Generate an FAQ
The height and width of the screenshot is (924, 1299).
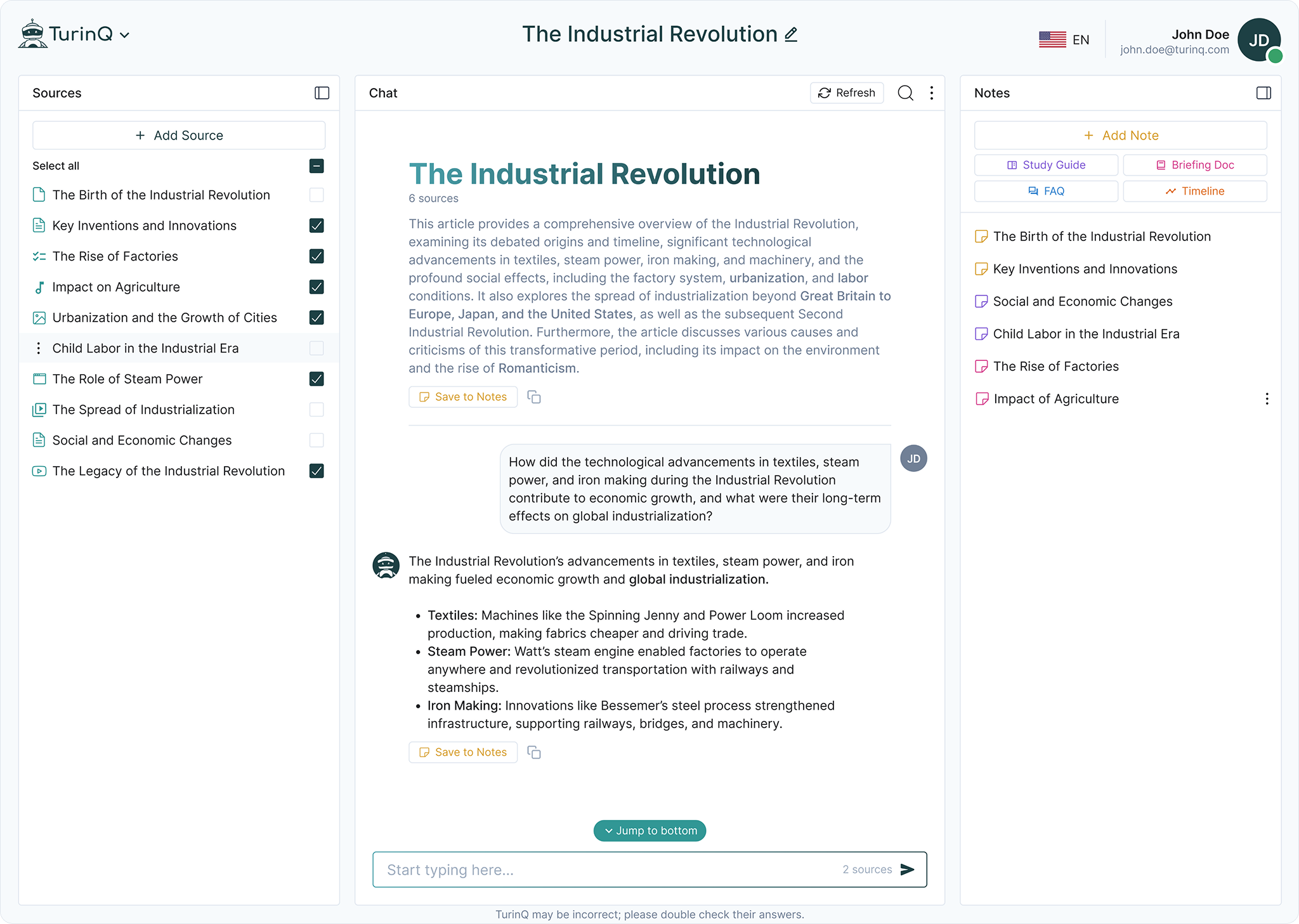[x=1046, y=191]
